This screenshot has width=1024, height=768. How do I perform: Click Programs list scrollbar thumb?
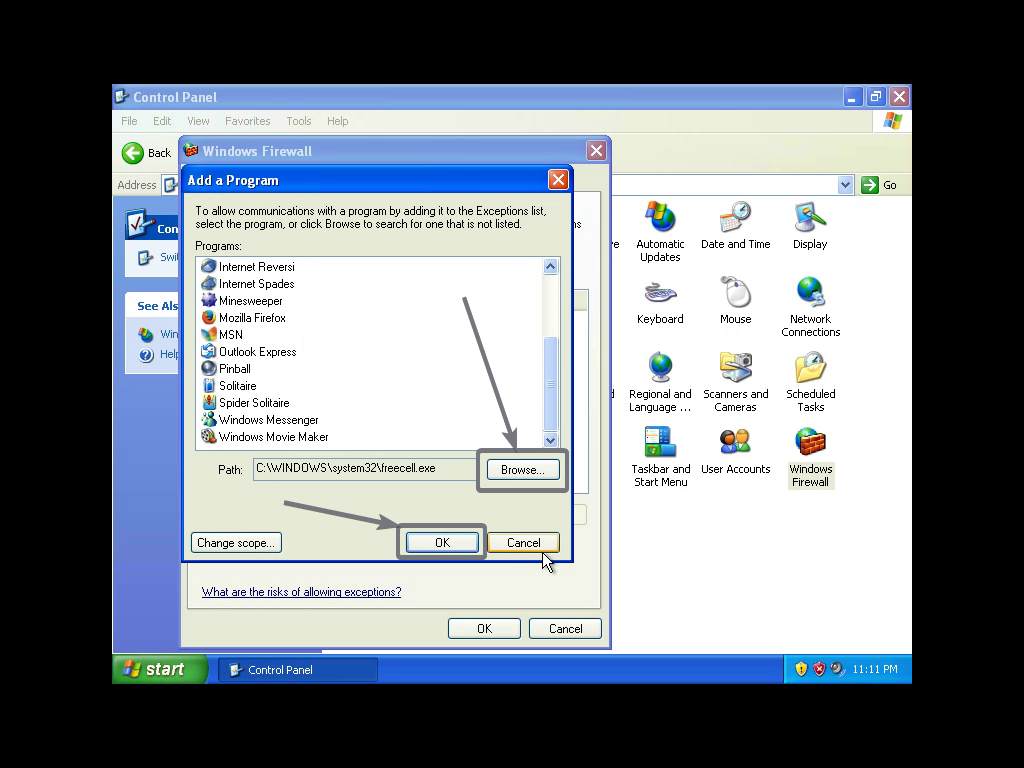pyautogui.click(x=551, y=383)
